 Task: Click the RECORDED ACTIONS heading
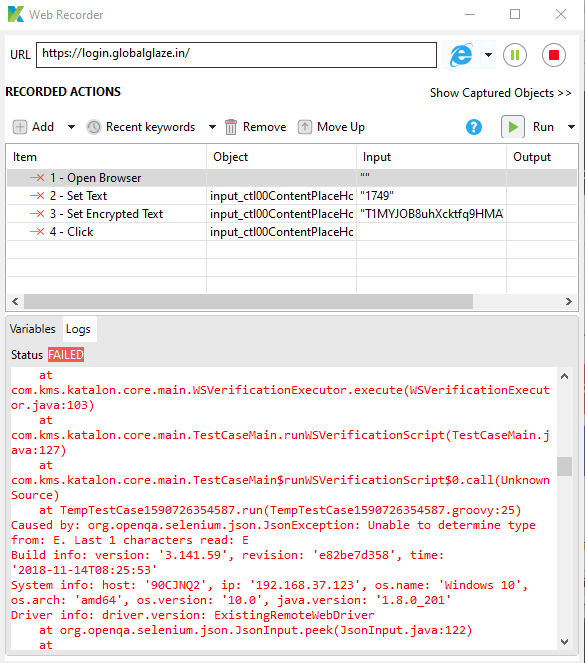click(63, 92)
